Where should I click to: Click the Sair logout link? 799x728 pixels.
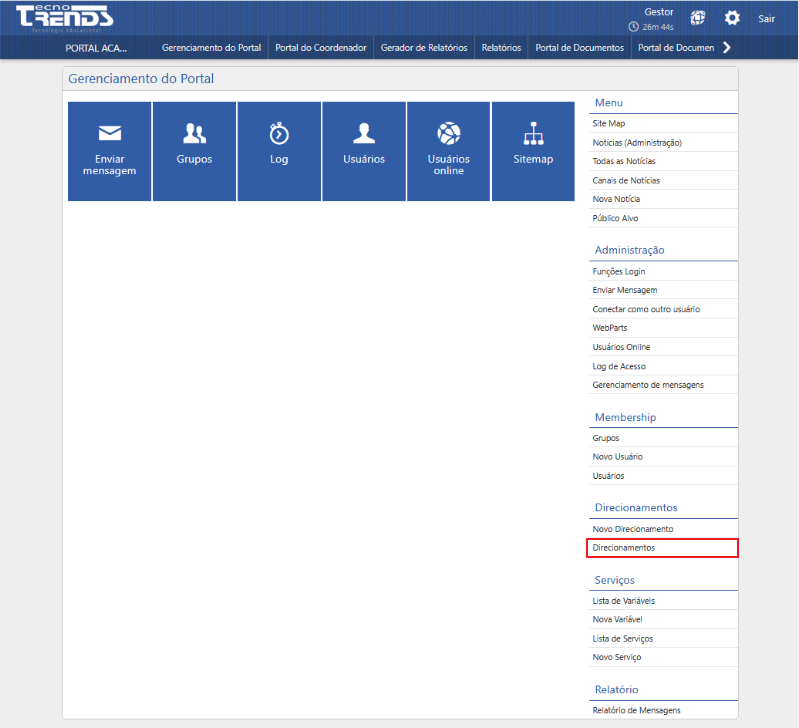[766, 18]
